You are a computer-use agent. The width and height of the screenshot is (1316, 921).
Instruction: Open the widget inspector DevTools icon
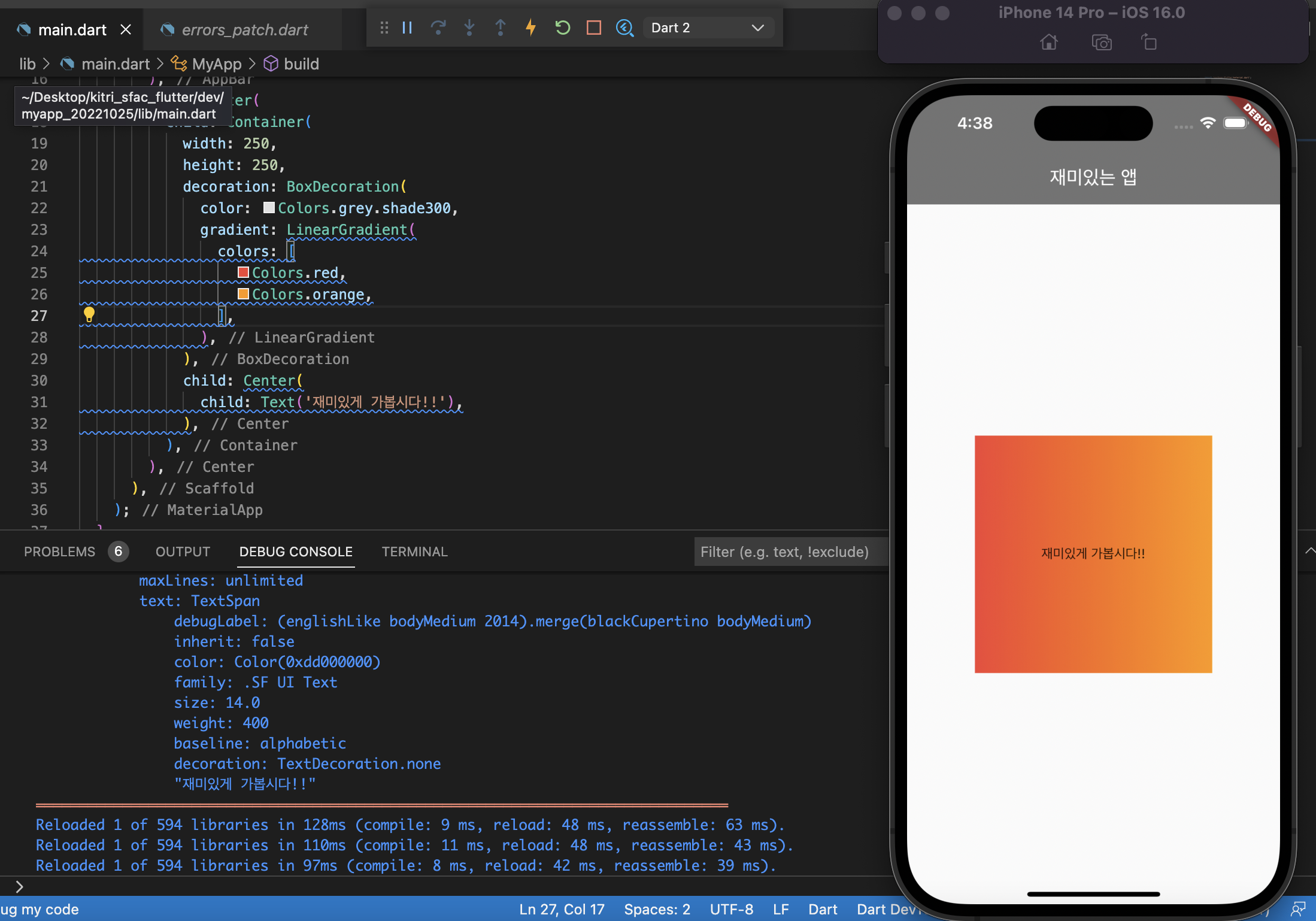point(624,28)
